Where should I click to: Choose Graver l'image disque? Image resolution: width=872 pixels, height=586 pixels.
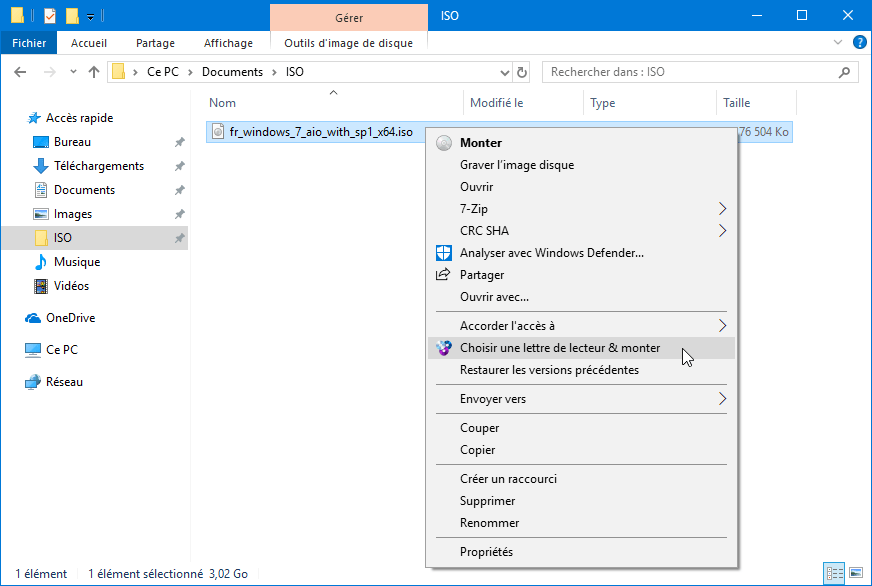(x=517, y=165)
